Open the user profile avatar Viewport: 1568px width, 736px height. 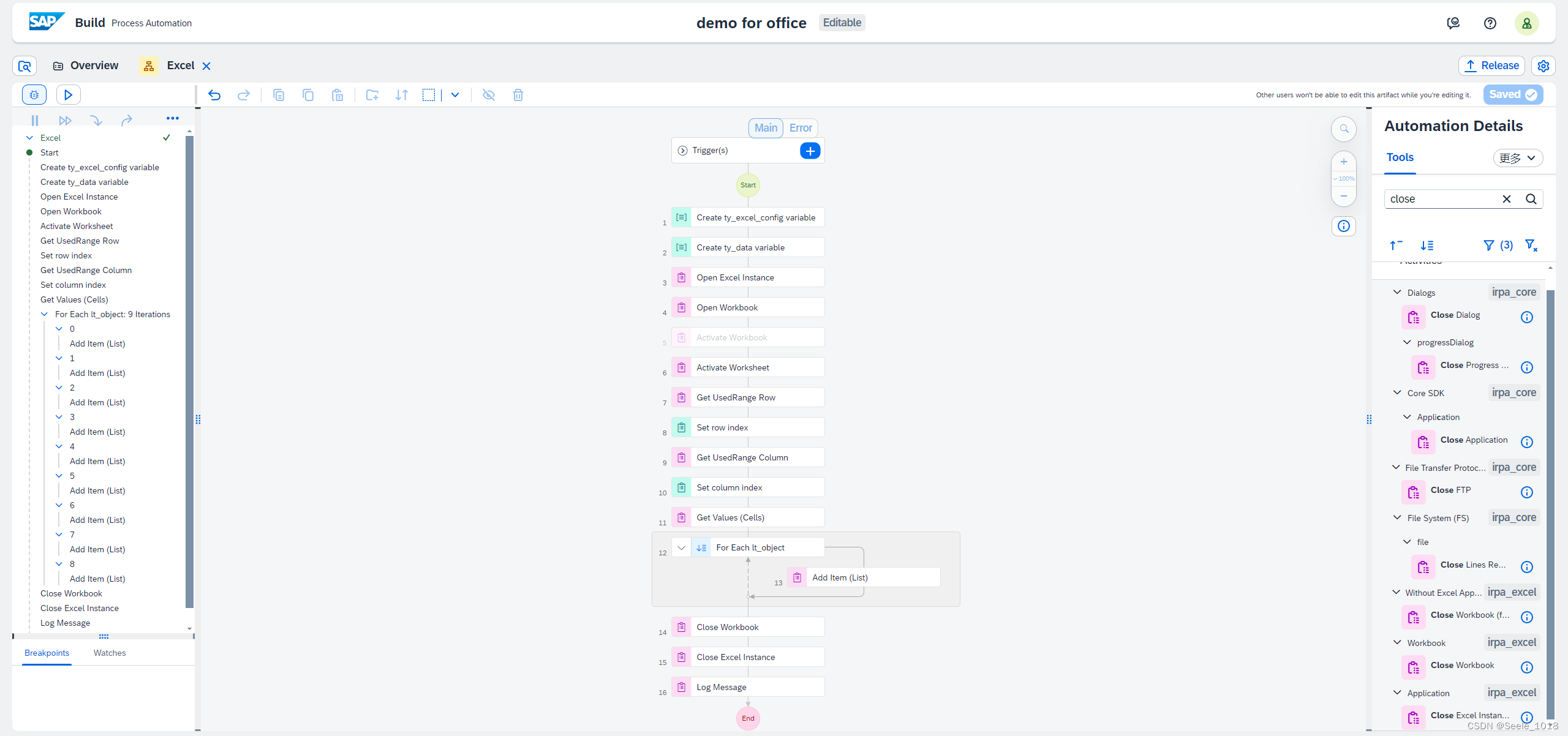pyautogui.click(x=1527, y=23)
